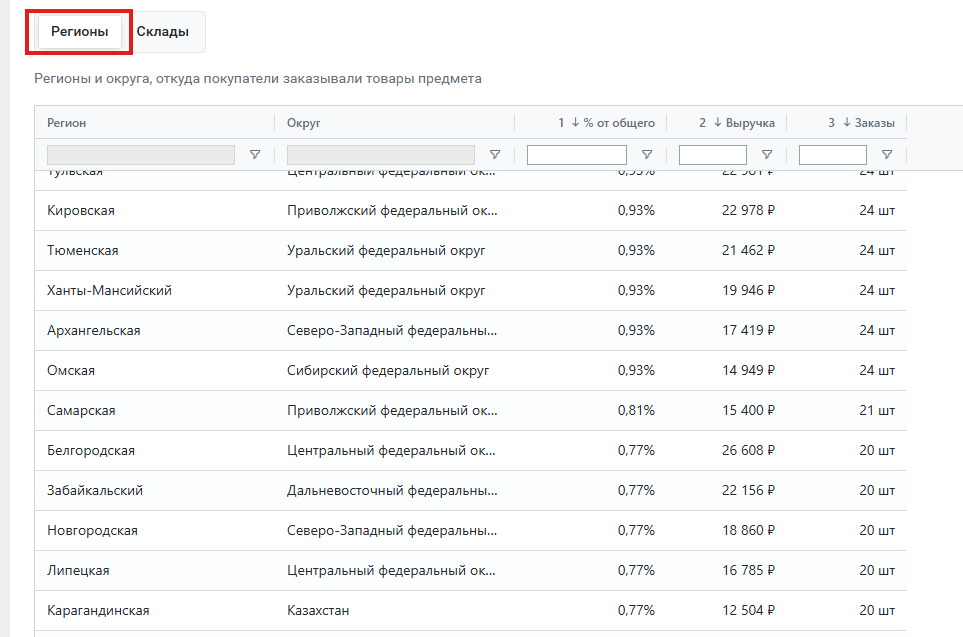
Task: Click the Заказы filter input box
Action: point(832,155)
